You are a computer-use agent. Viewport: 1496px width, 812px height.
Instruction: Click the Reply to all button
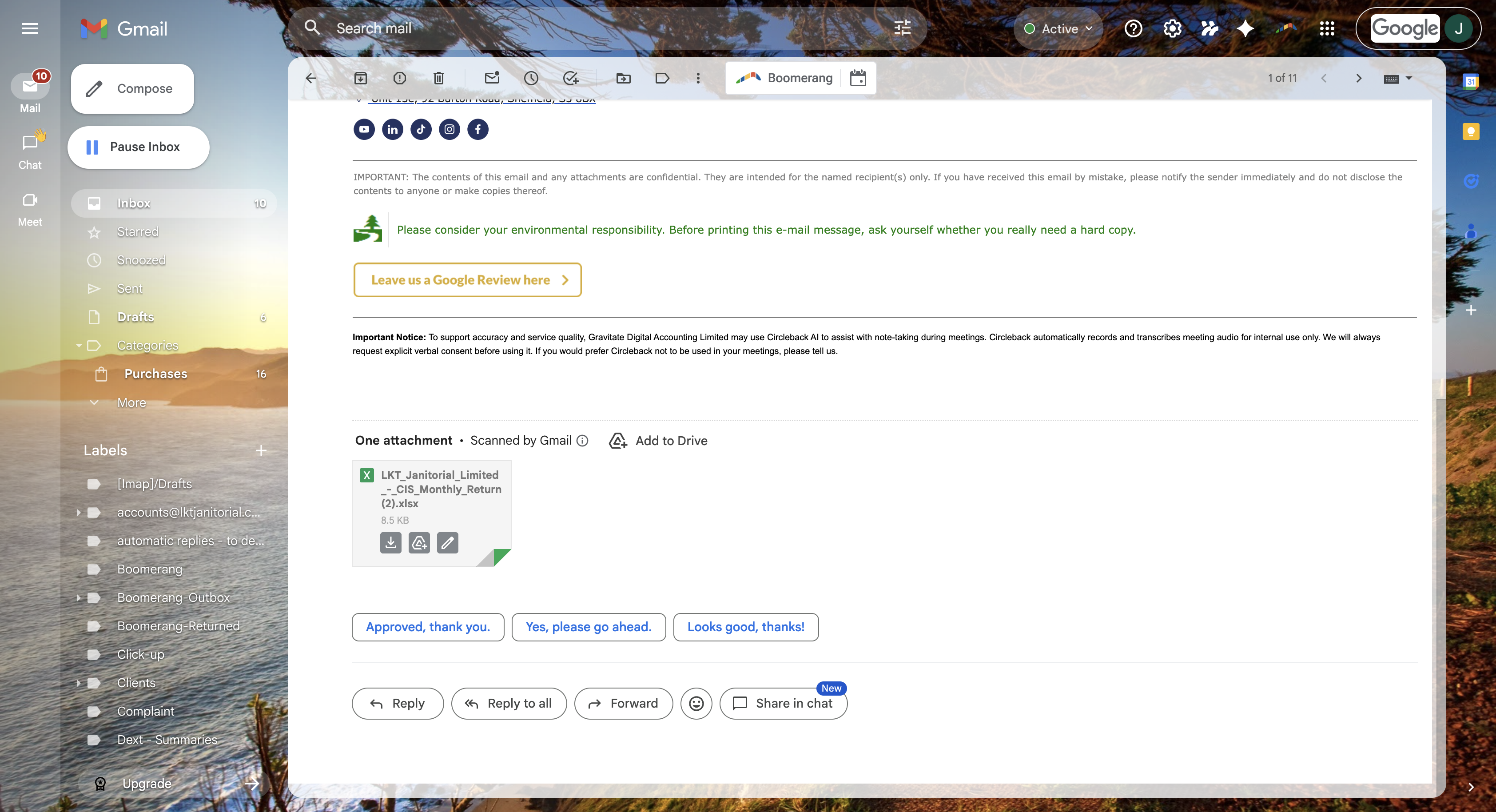(509, 703)
